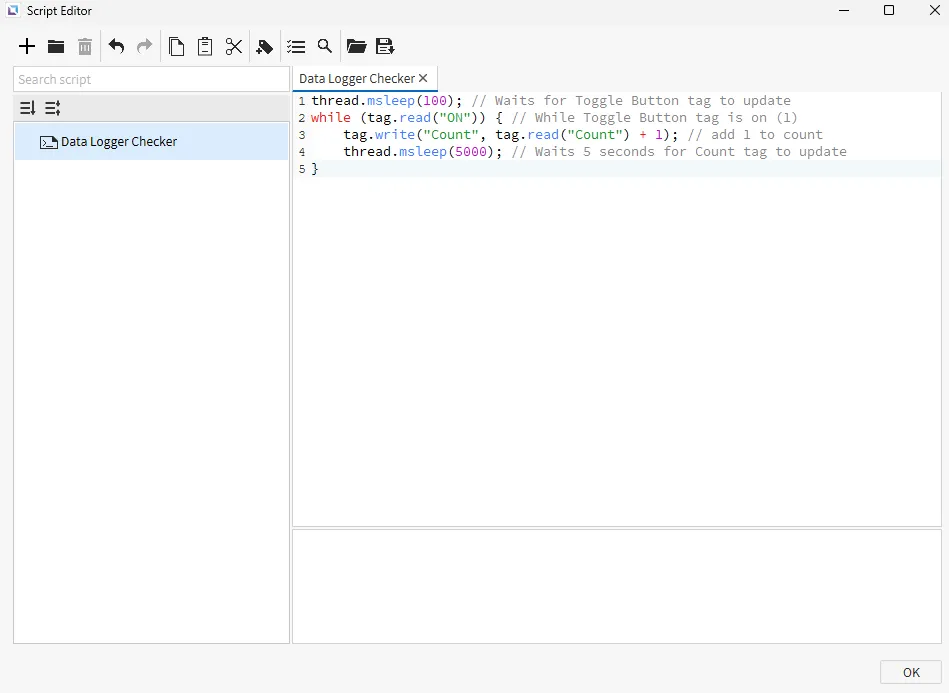The height and width of the screenshot is (693, 949).
Task: Click the magnifying glass find icon
Action: [x=324, y=46]
